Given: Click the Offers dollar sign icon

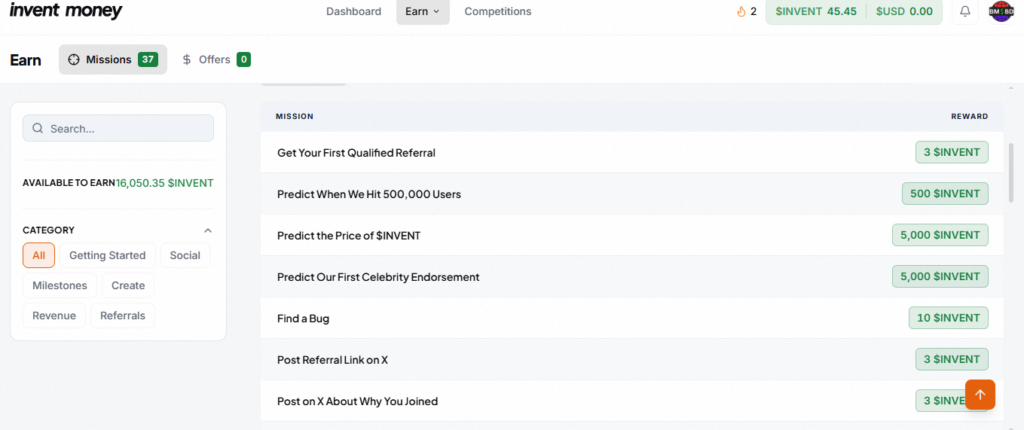Looking at the screenshot, I should point(187,60).
